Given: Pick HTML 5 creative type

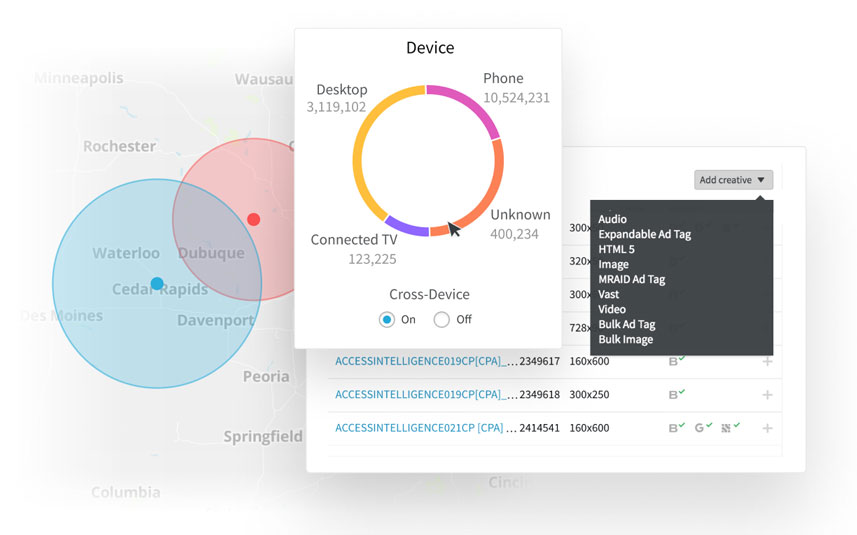Looking at the screenshot, I should (x=616, y=249).
